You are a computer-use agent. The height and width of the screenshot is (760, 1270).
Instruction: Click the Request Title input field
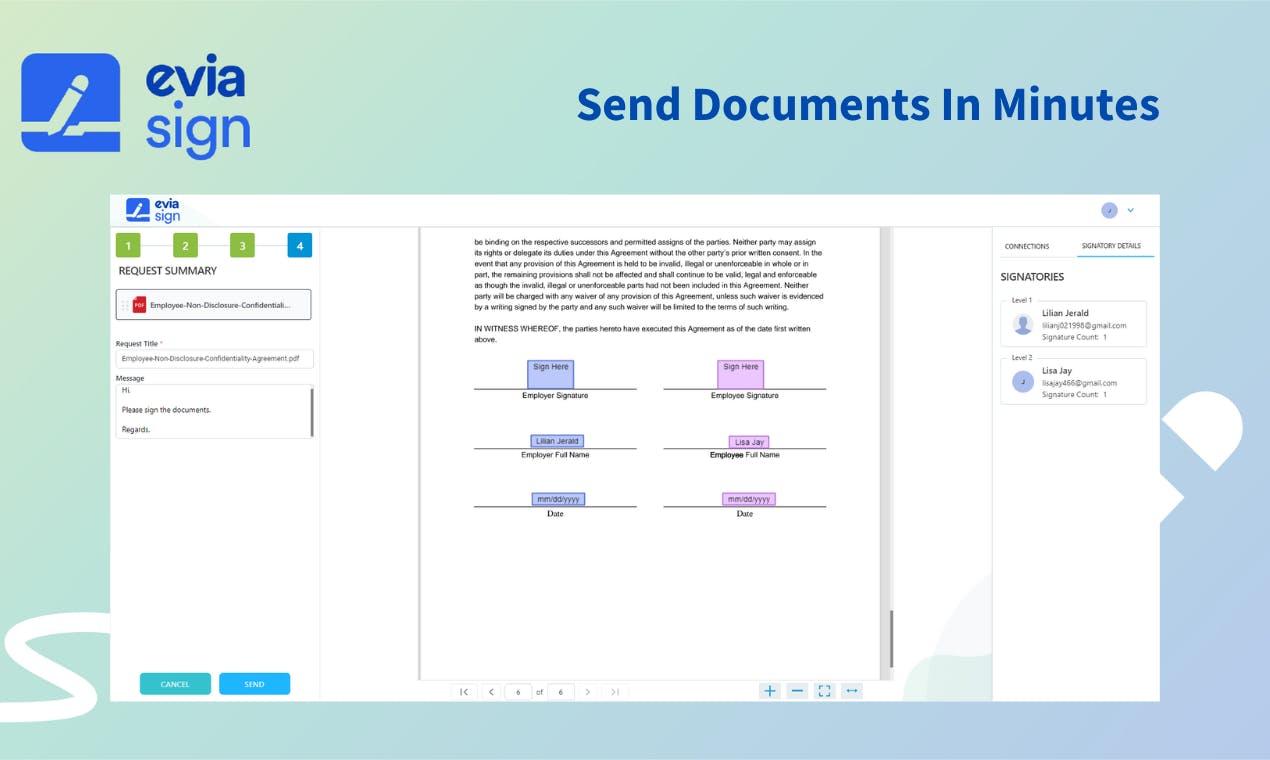[215, 358]
